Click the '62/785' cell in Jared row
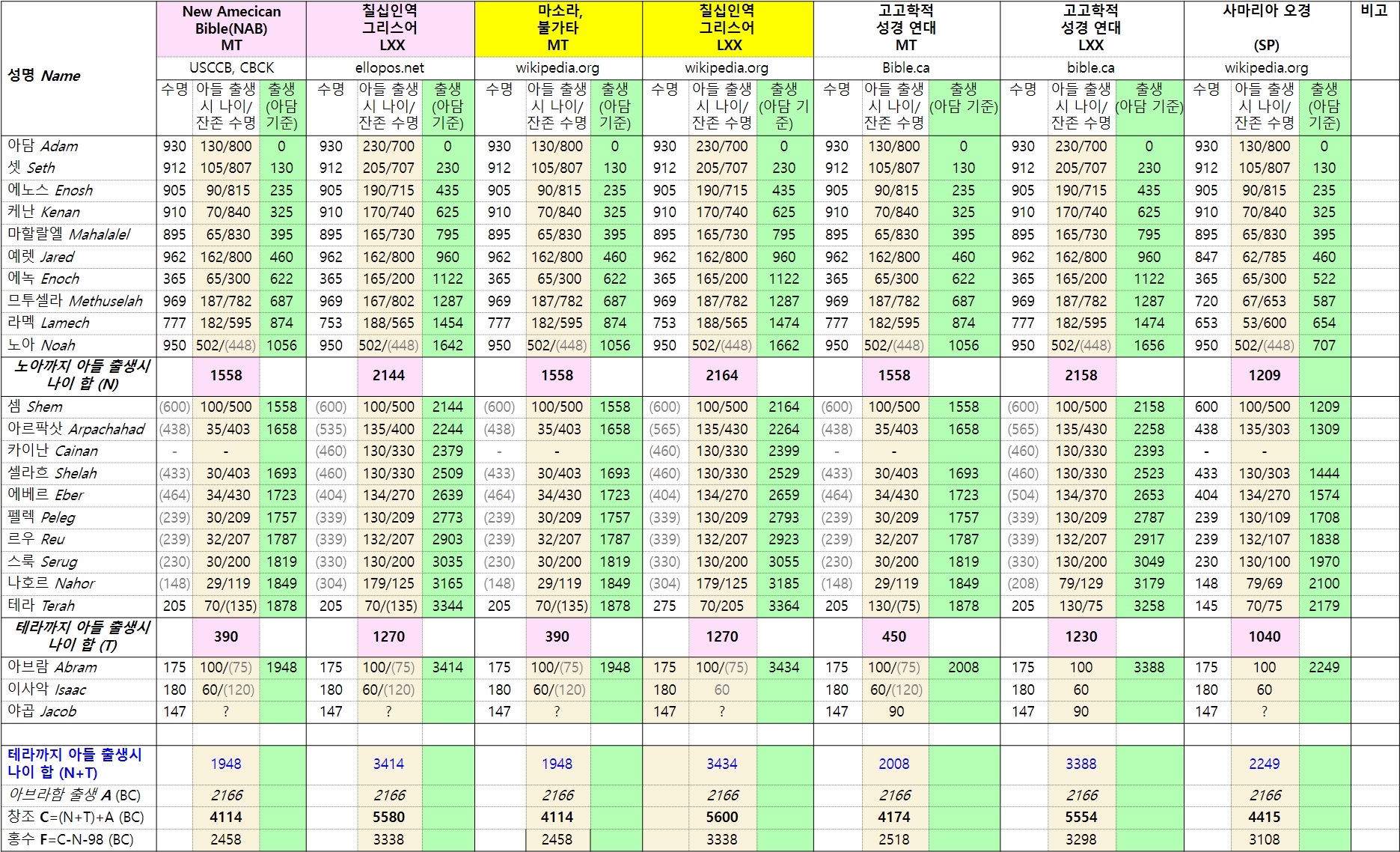 click(1265, 257)
